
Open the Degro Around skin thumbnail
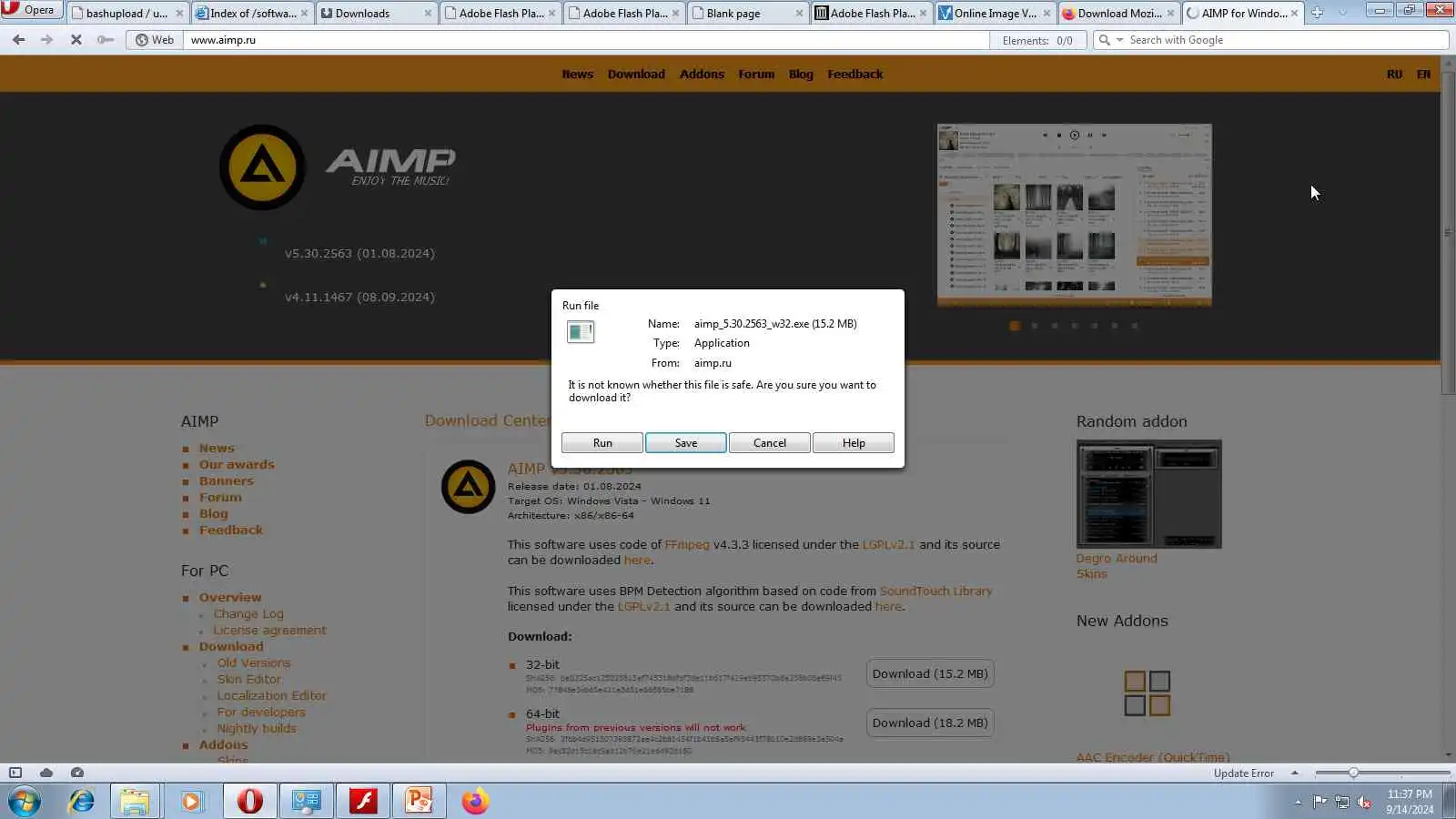tap(1149, 494)
